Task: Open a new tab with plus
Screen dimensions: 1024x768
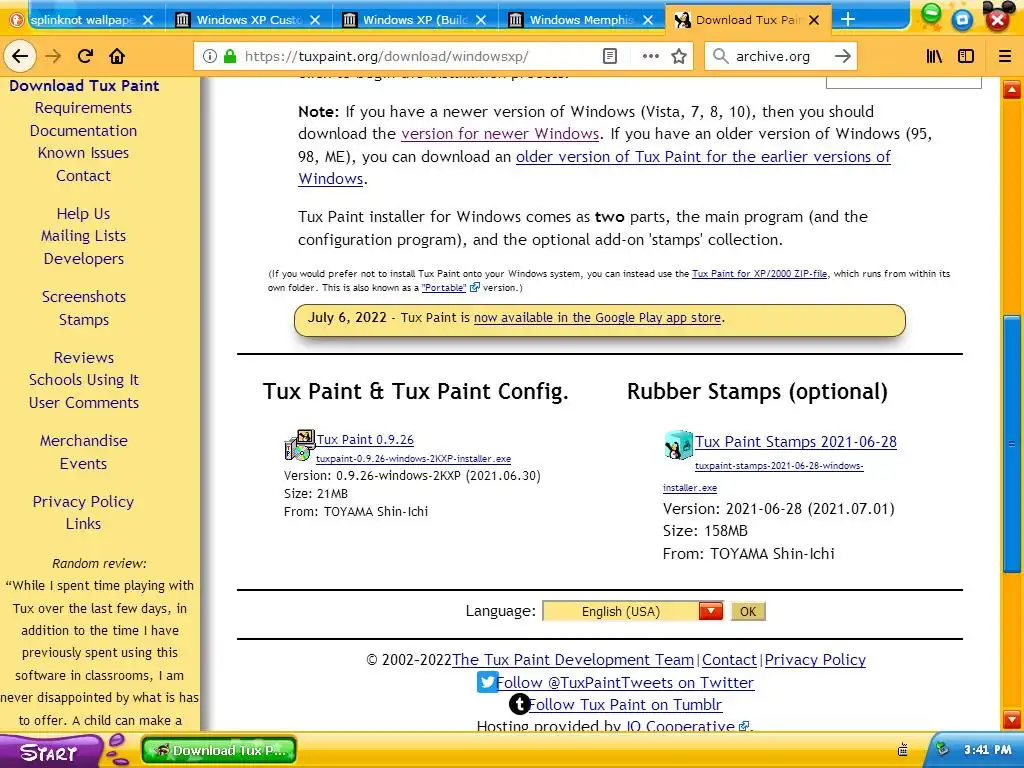Action: [x=848, y=20]
